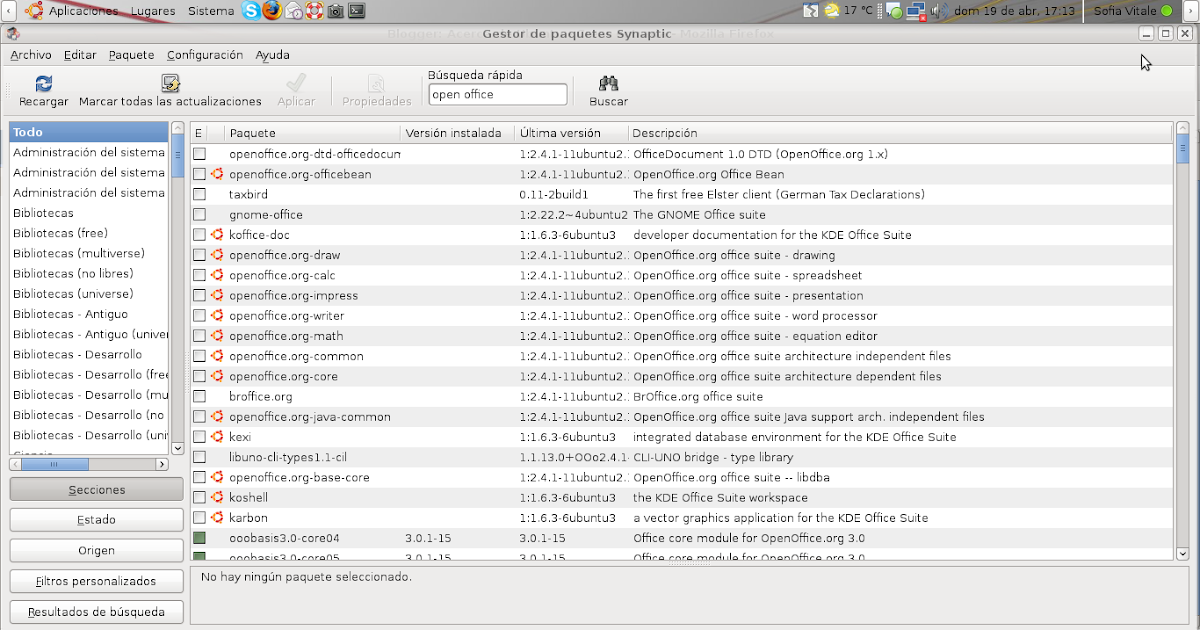Collapse top panel with left hide arrow
1200x630 pixels.
(6, 11)
